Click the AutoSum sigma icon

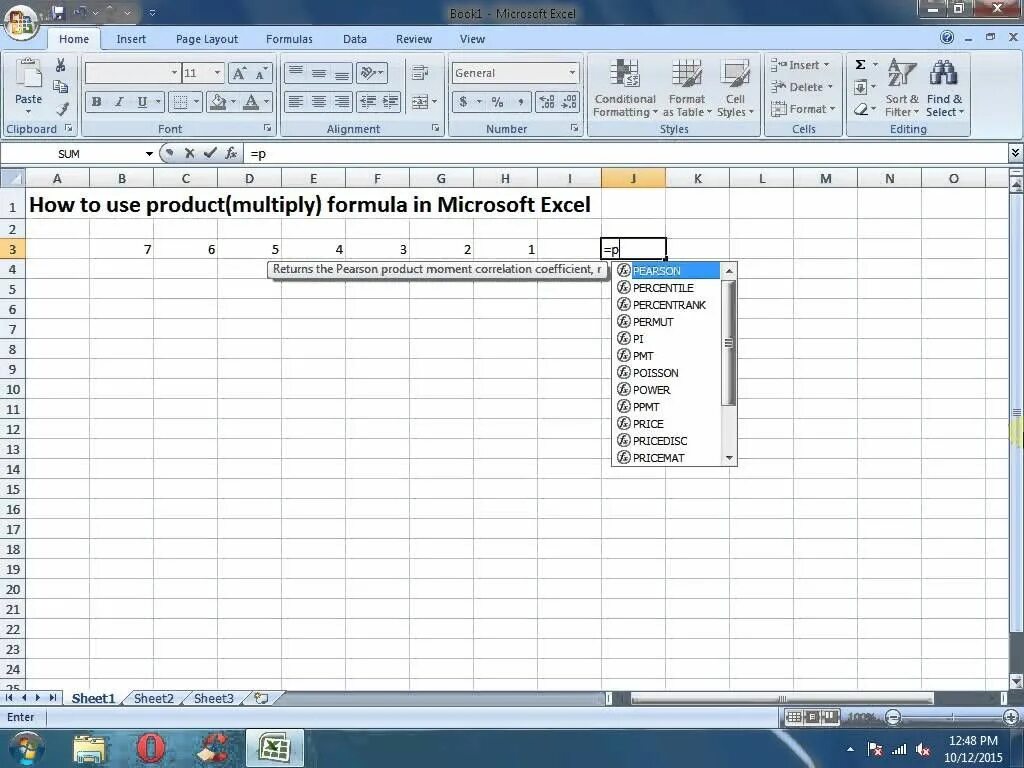860,65
